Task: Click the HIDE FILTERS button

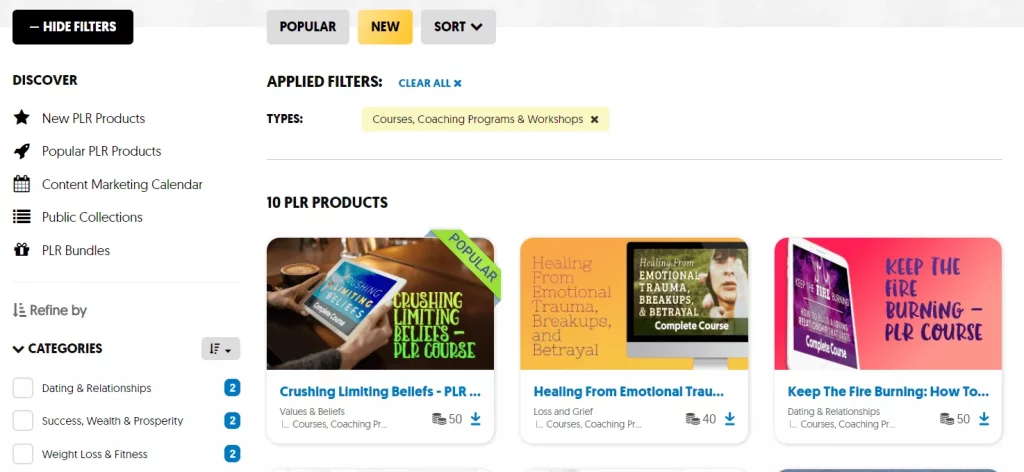Action: tap(73, 27)
